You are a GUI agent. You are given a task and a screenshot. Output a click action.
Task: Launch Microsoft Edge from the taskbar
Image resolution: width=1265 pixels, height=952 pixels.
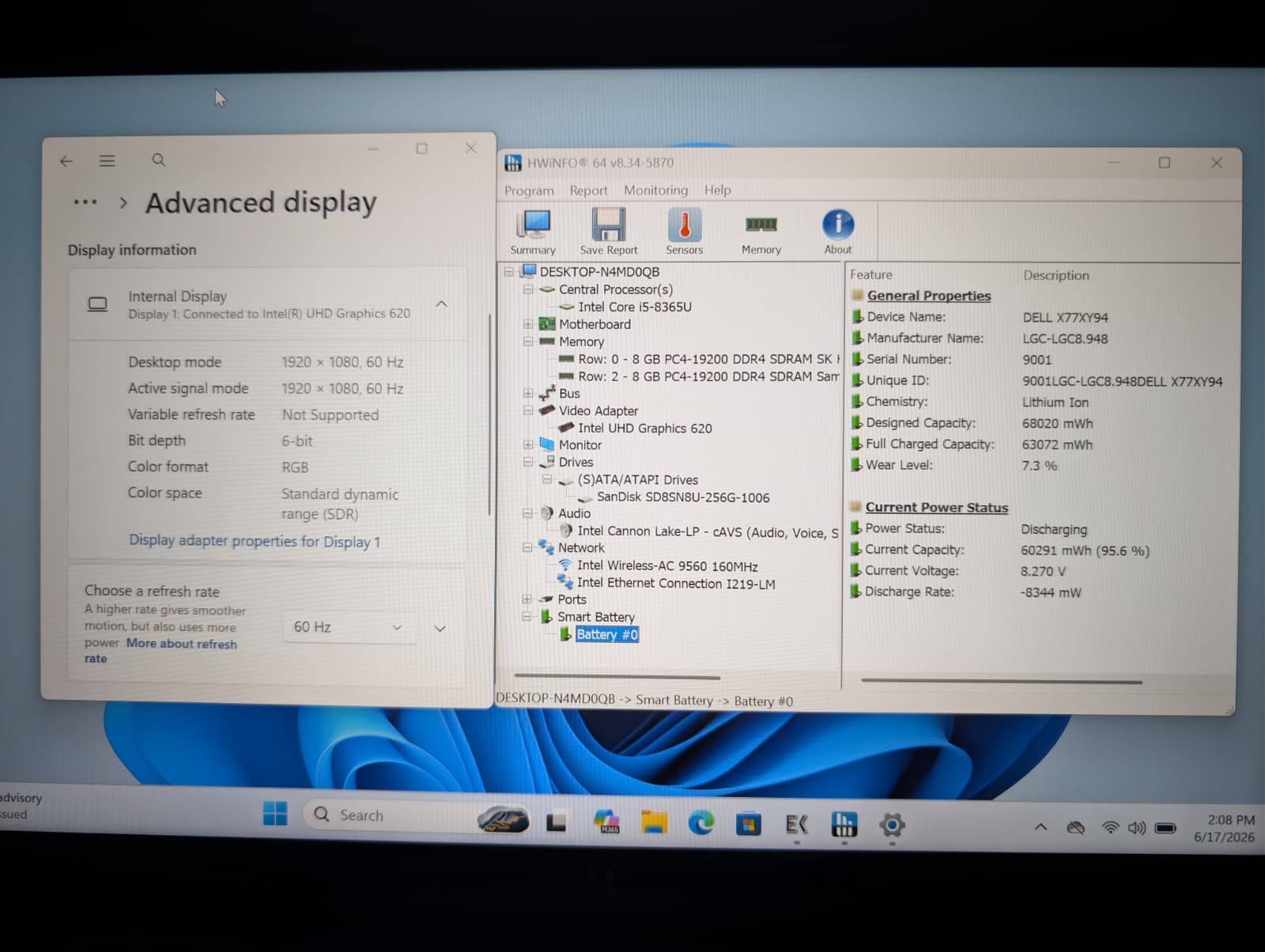(x=700, y=824)
